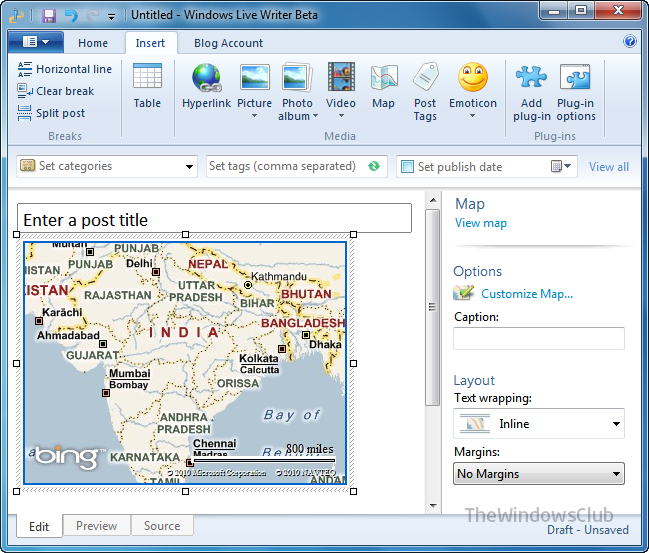Screen dimensions: 649x553
Task: Open the publish date calendar dropdown
Action: (561, 166)
